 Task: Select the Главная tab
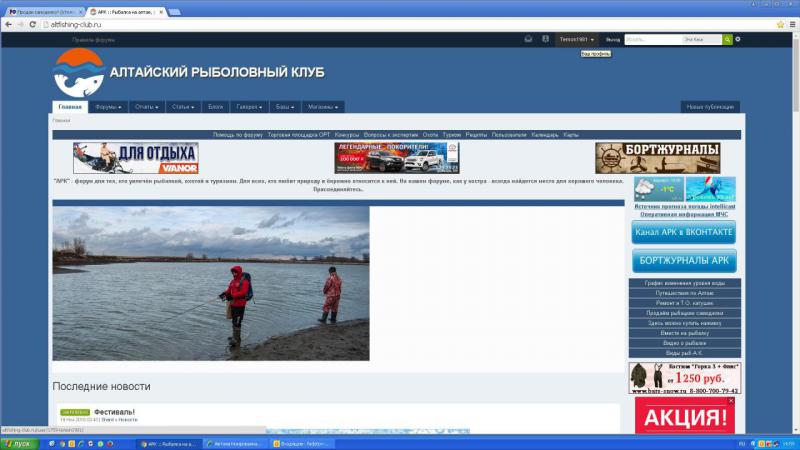(70, 107)
